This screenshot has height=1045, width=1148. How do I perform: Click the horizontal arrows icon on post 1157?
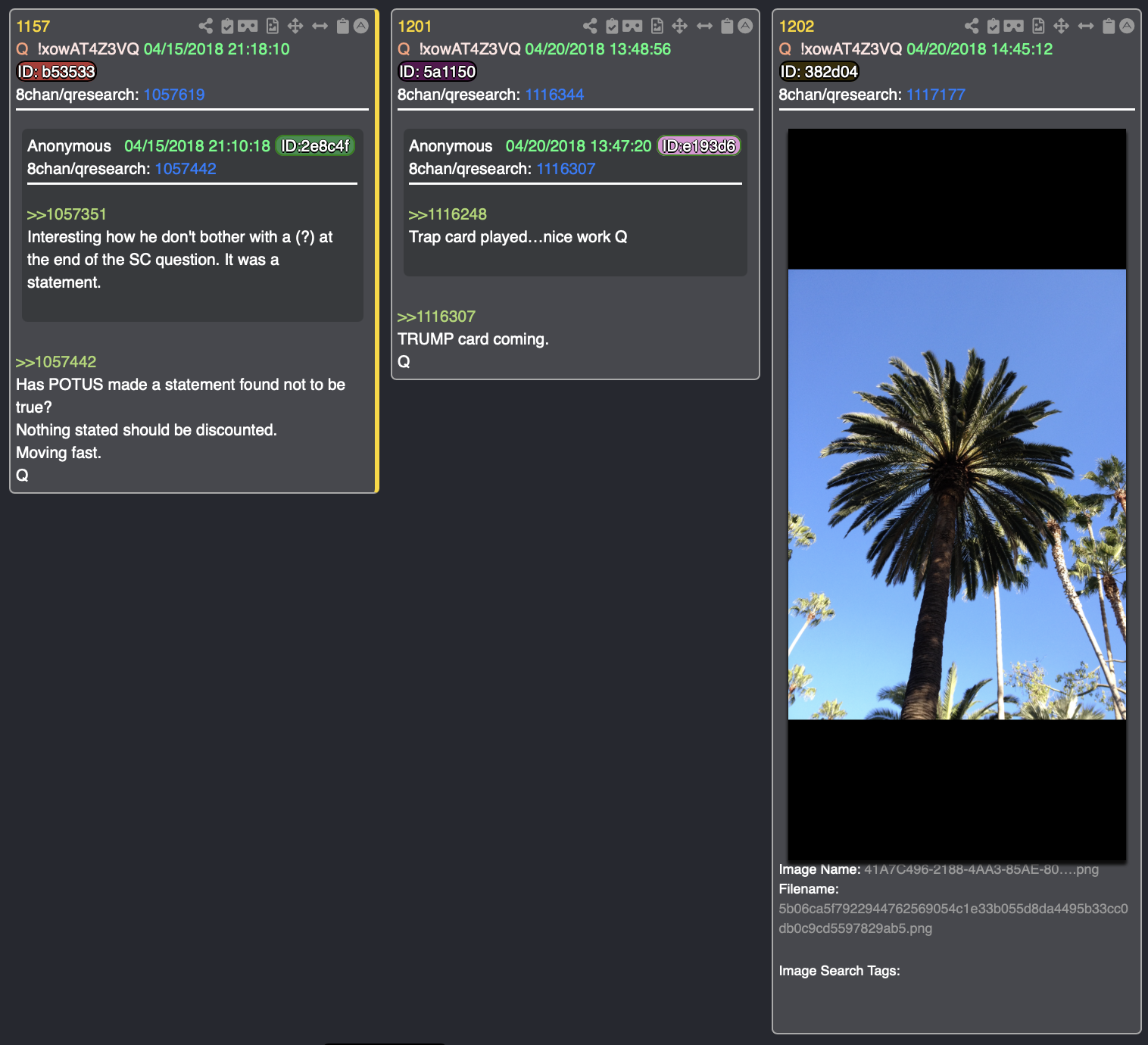(320, 27)
